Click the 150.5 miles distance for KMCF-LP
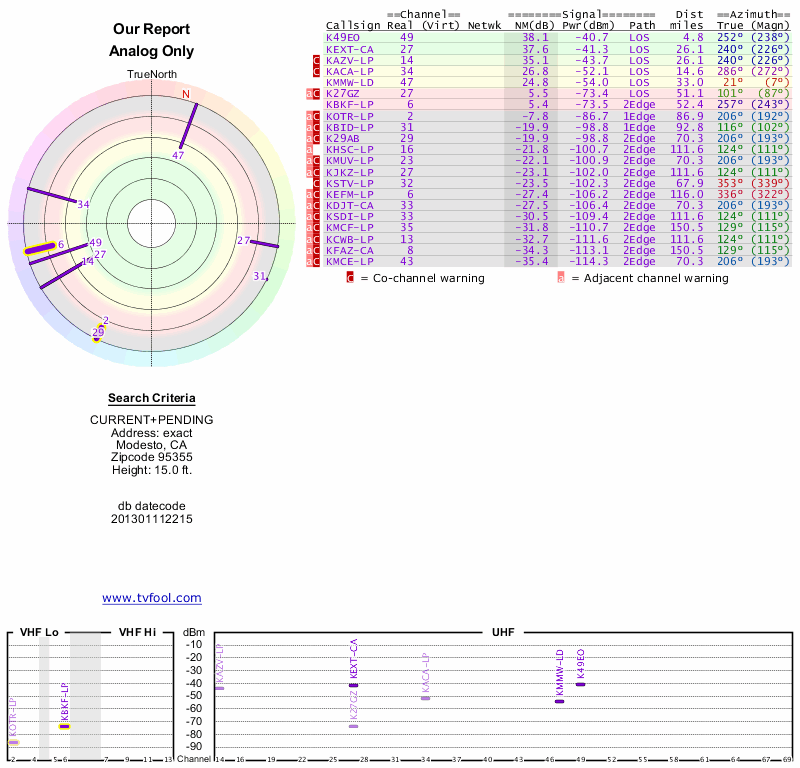The image size is (800, 768). 686,227
